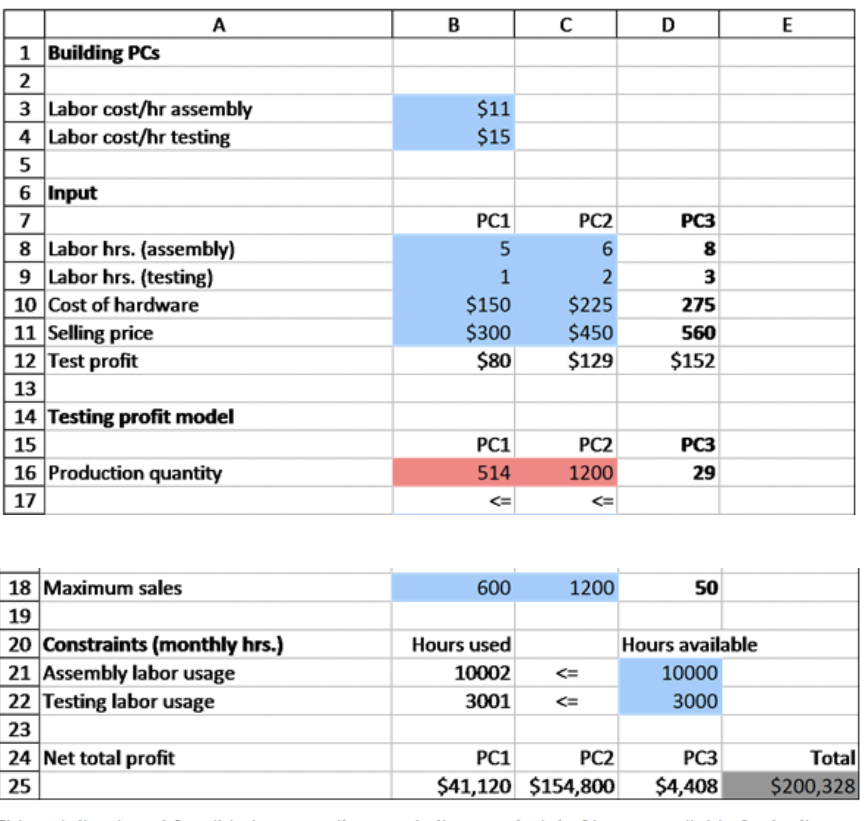Screen dimensions: 868x821
Task: Select the $15 testing labor cost cell
Action: (x=453, y=137)
